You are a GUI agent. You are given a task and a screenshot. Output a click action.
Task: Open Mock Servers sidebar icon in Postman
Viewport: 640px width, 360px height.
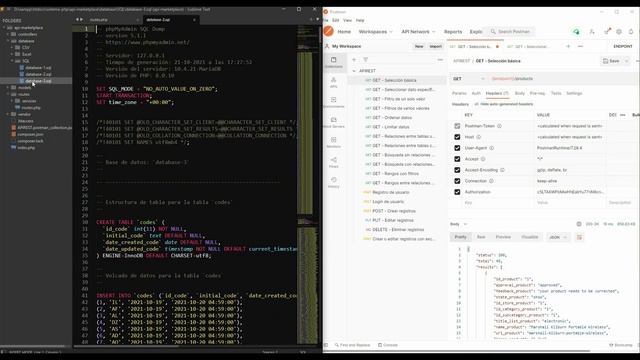pos(333,122)
